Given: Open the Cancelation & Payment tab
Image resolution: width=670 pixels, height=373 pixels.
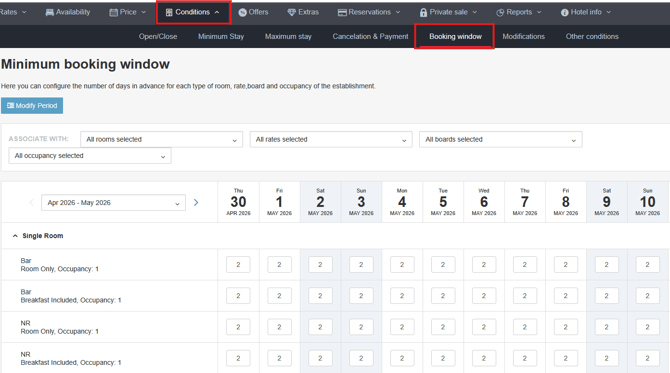Looking at the screenshot, I should 370,36.
